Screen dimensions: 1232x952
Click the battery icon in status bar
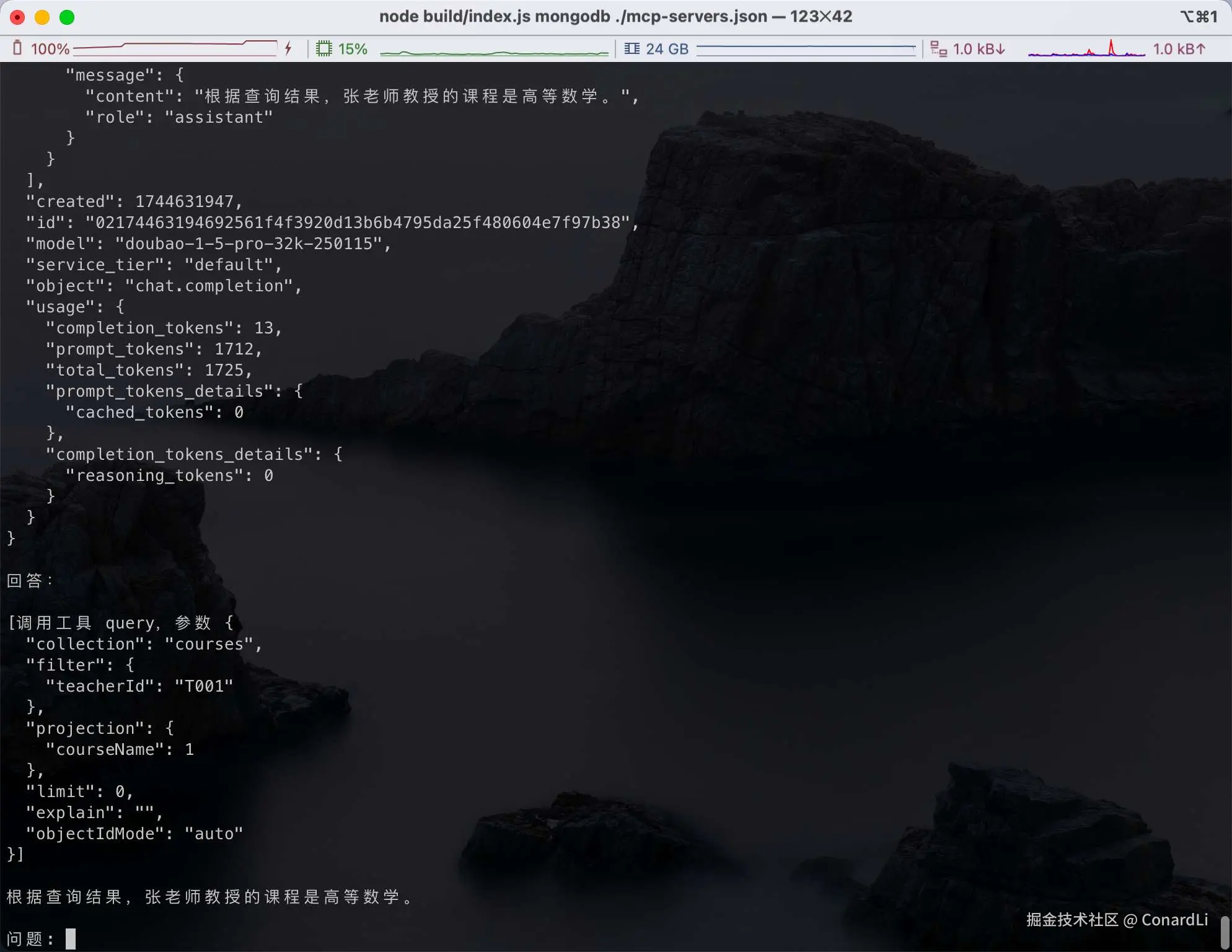point(17,48)
